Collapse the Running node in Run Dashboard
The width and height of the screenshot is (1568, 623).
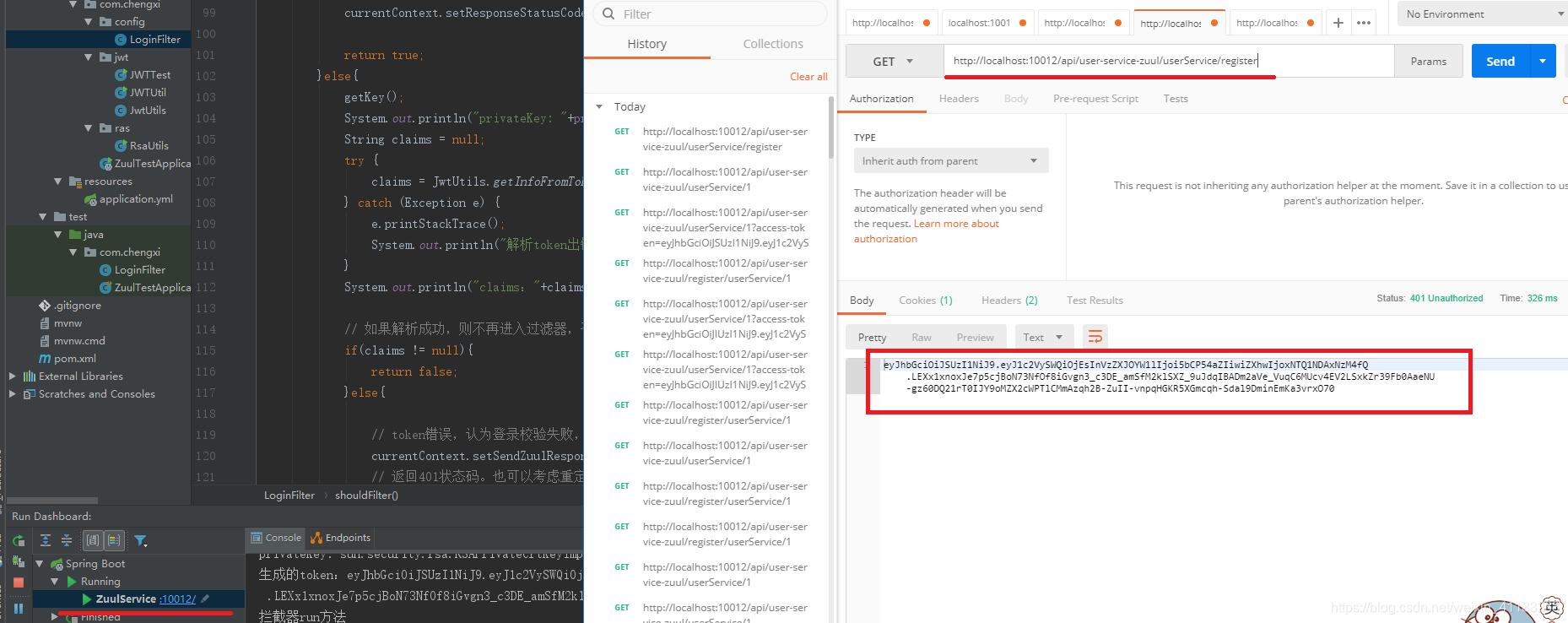[x=55, y=582]
